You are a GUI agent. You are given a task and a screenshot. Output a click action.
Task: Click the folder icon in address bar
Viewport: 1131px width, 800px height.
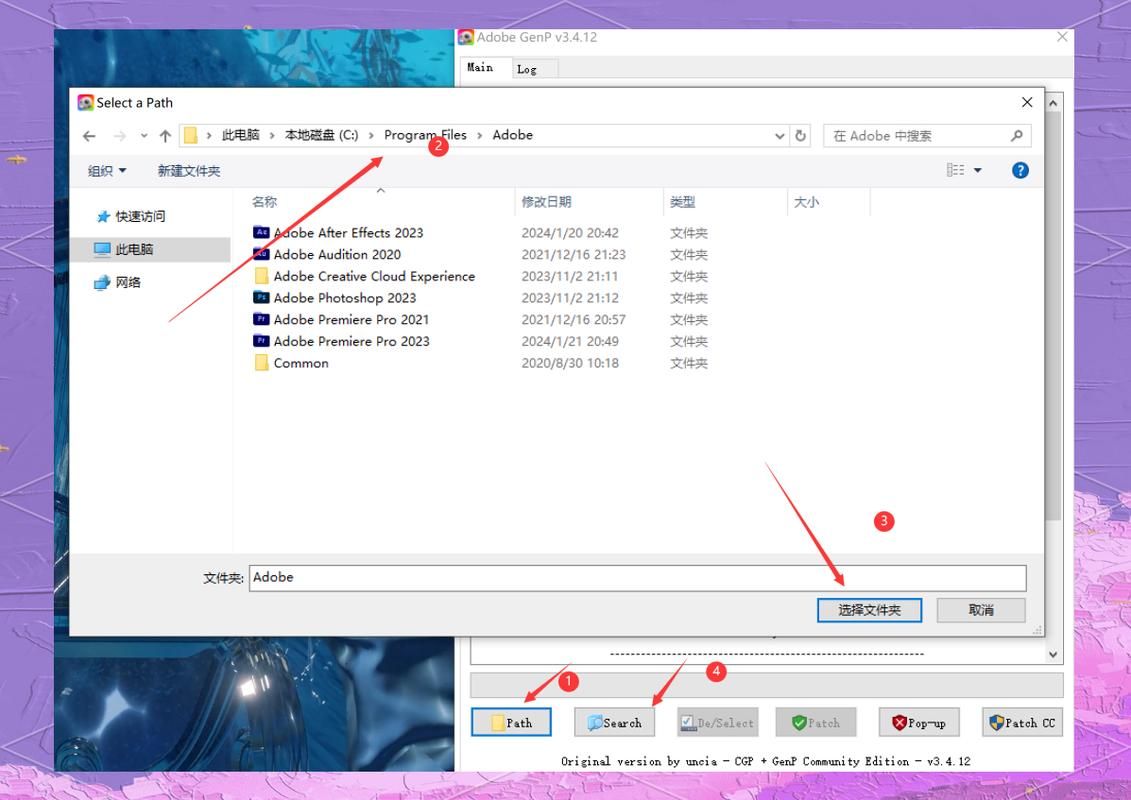[190, 136]
